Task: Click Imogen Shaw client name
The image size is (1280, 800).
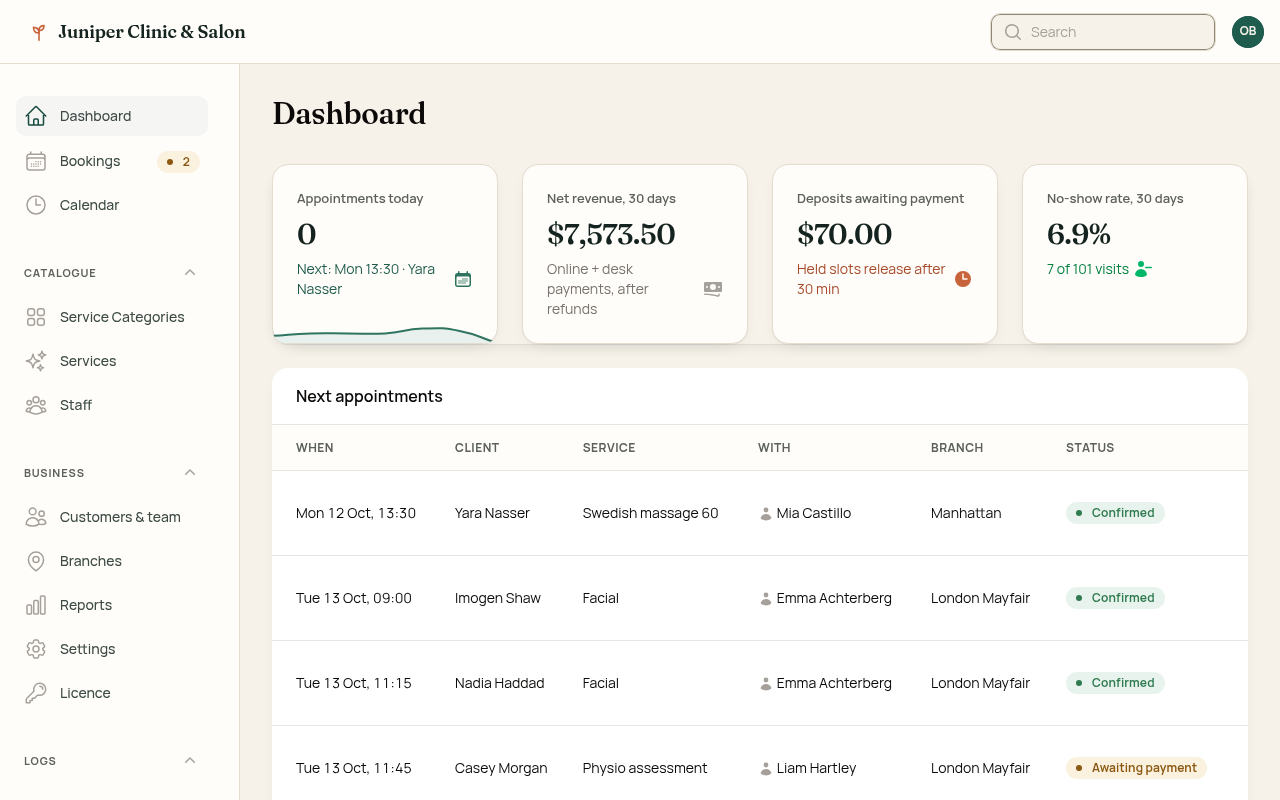Action: (x=498, y=598)
